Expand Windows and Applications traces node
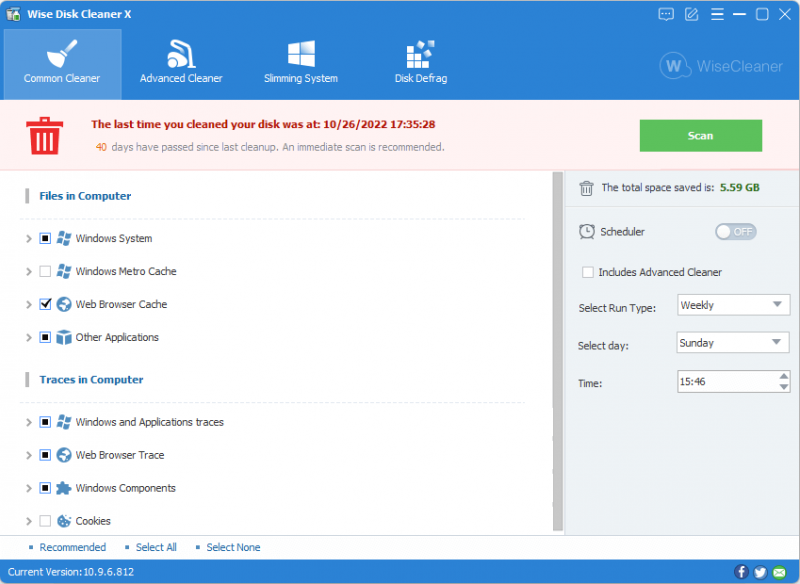The image size is (800, 584). [29, 422]
